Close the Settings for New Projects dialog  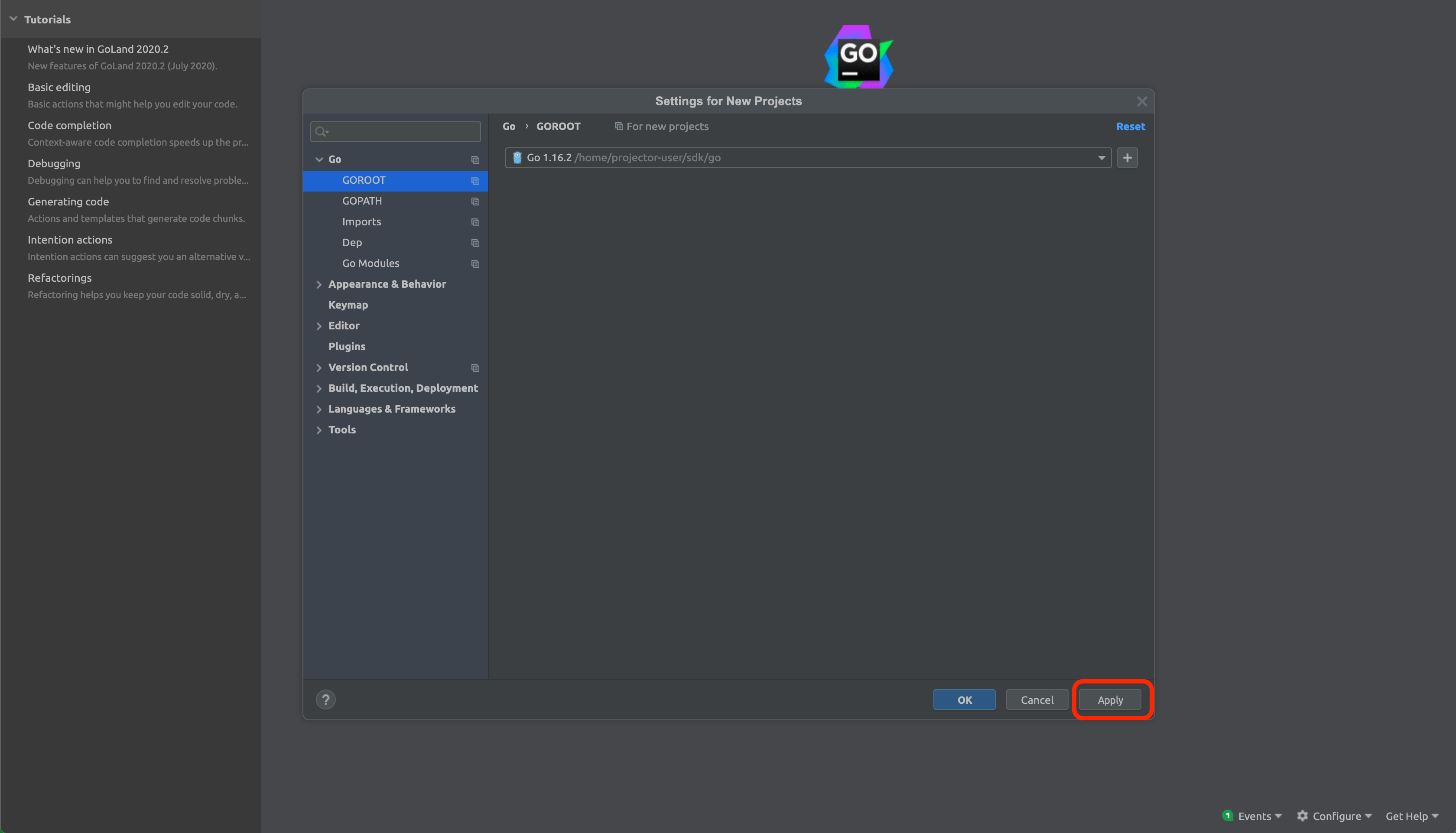coord(1142,101)
